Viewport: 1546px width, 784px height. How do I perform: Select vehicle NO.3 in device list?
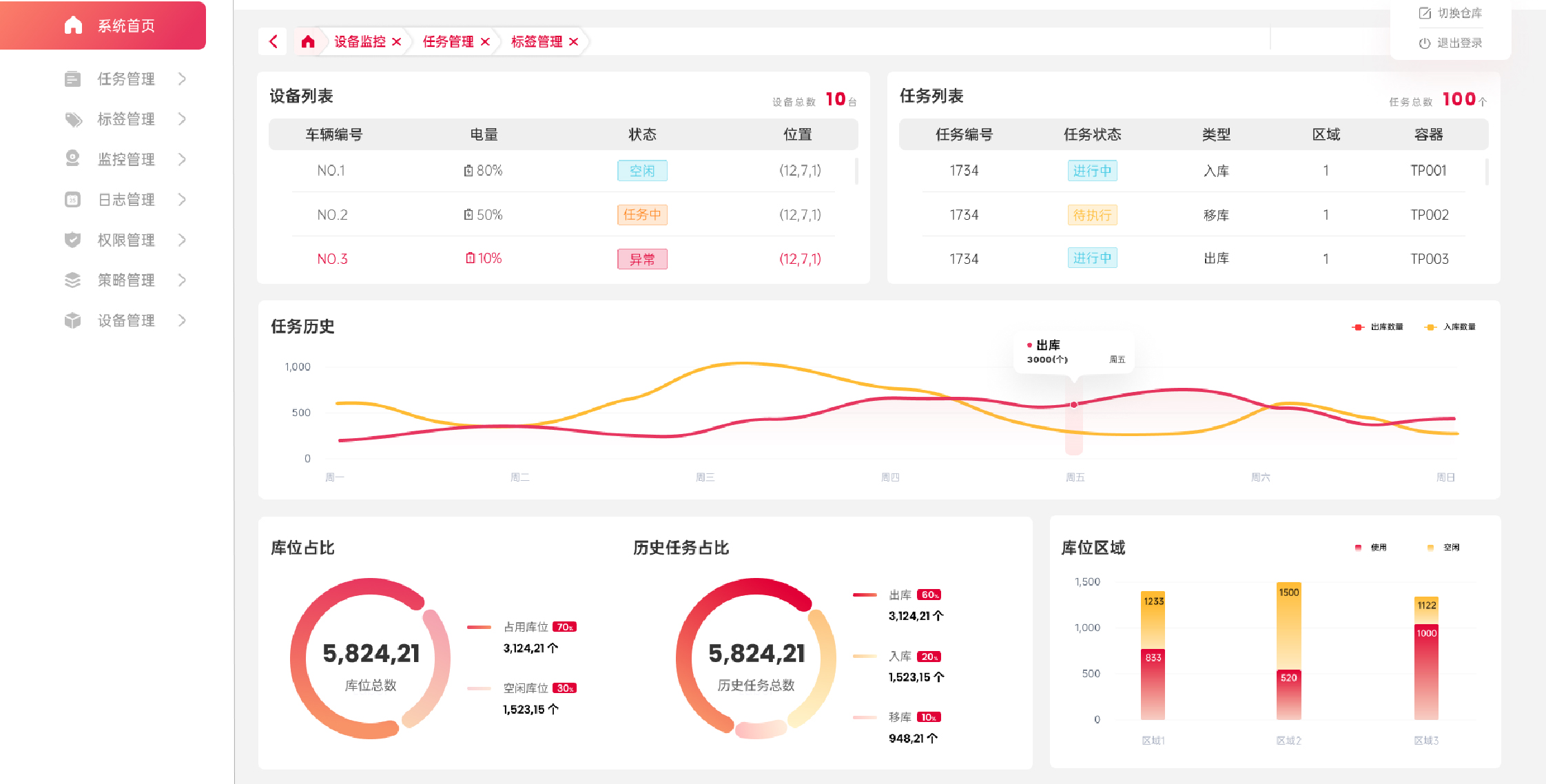(x=332, y=259)
